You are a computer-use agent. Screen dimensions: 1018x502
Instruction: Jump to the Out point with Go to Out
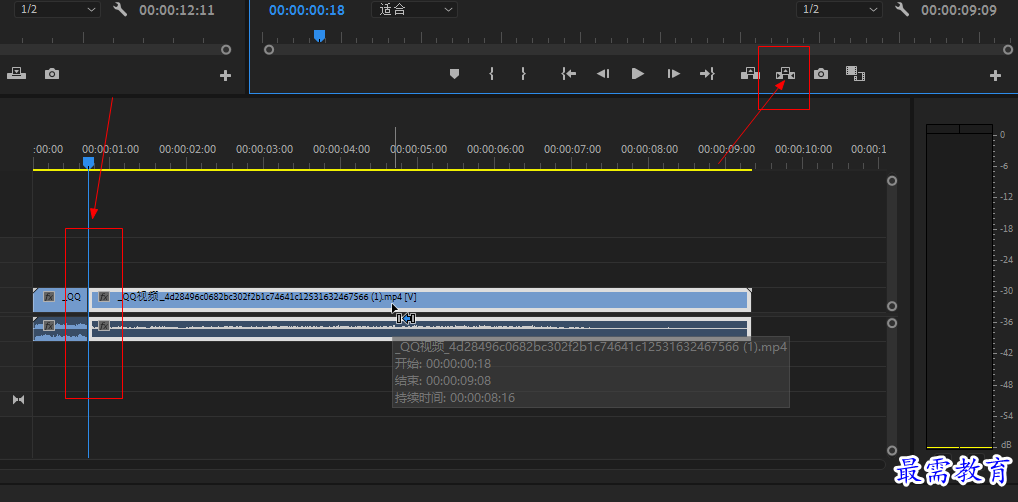click(x=707, y=74)
